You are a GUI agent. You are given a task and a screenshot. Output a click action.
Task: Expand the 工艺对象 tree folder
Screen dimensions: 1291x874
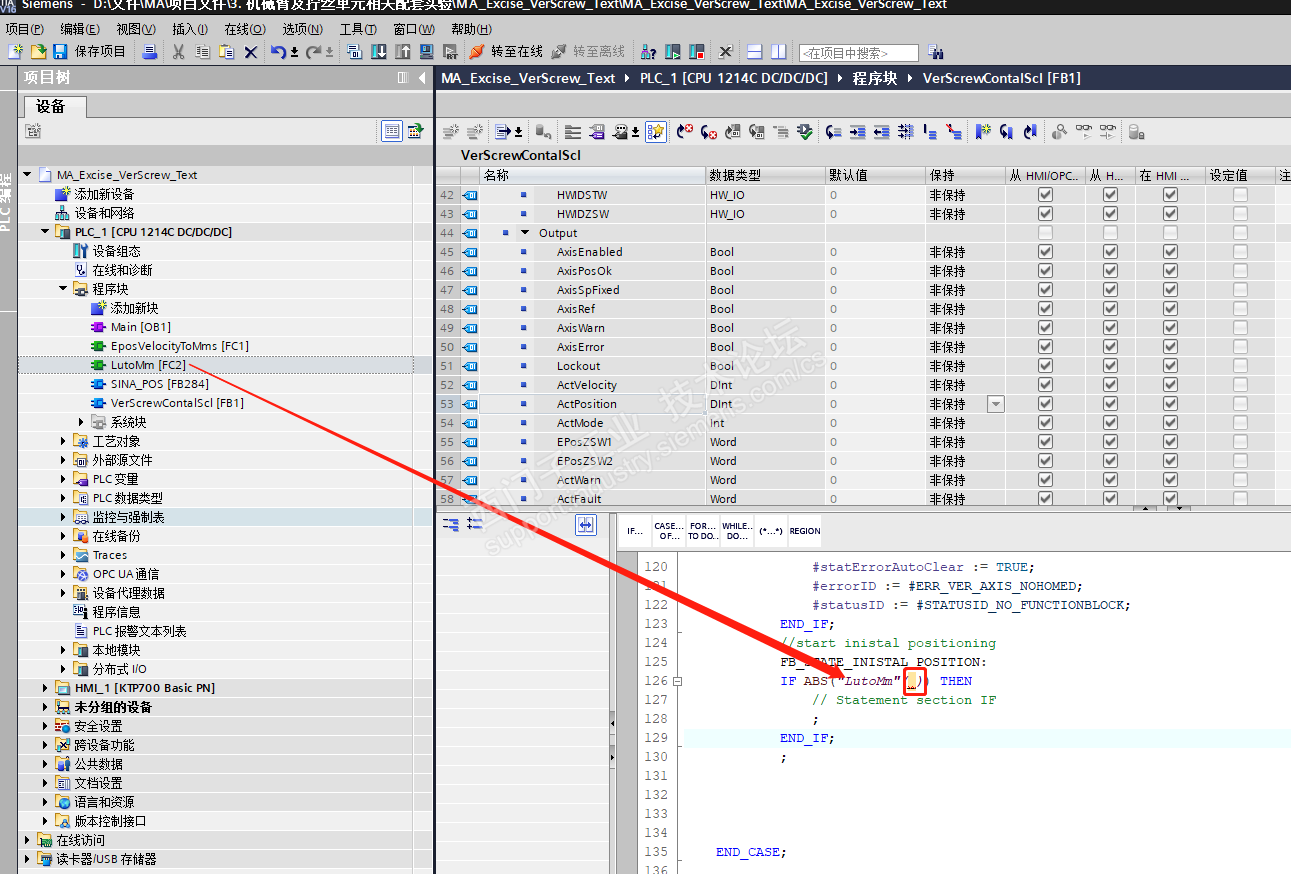pos(63,441)
